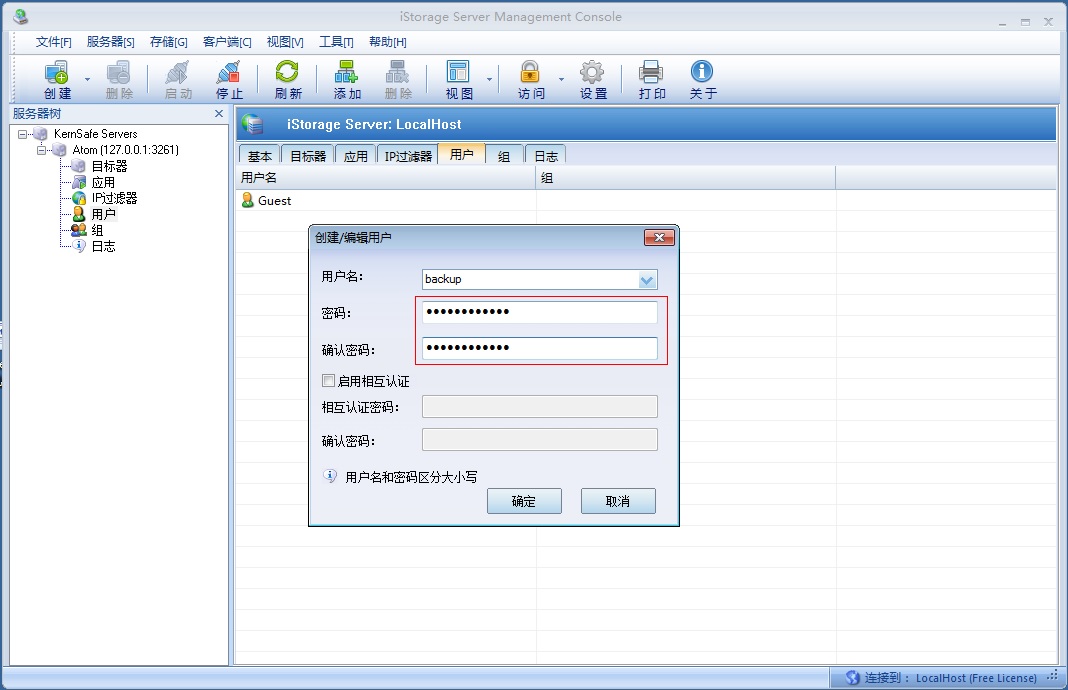The image size is (1068, 690).
Task: Select 组 in the server tree
Action: (x=97, y=230)
